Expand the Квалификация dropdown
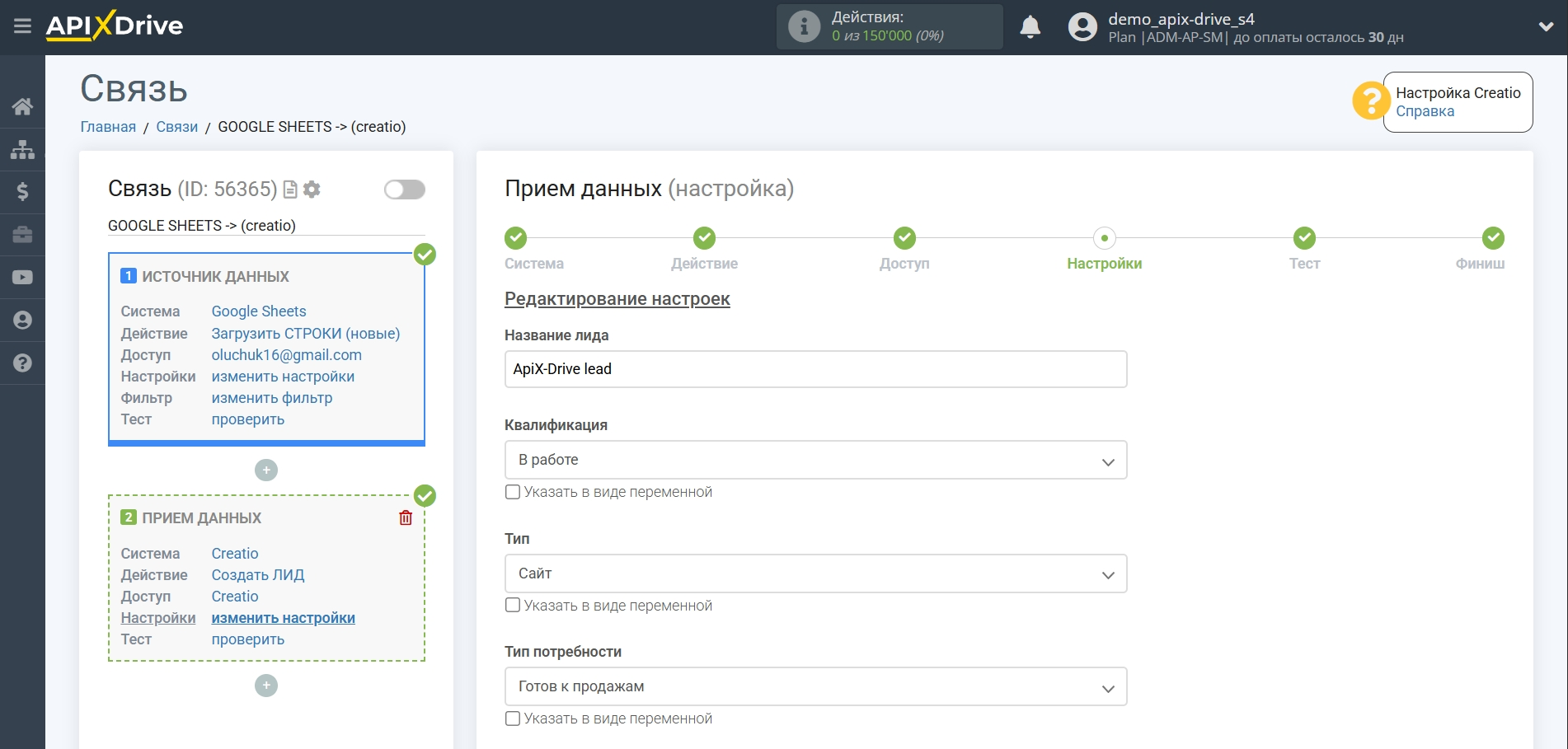Viewport: 1568px width, 749px height. click(815, 460)
